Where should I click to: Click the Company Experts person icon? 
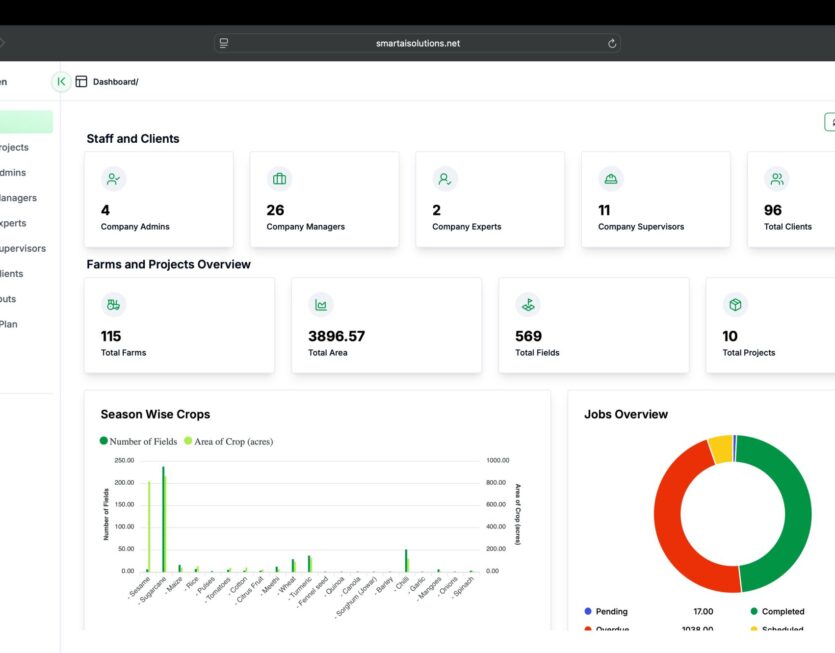click(445, 179)
